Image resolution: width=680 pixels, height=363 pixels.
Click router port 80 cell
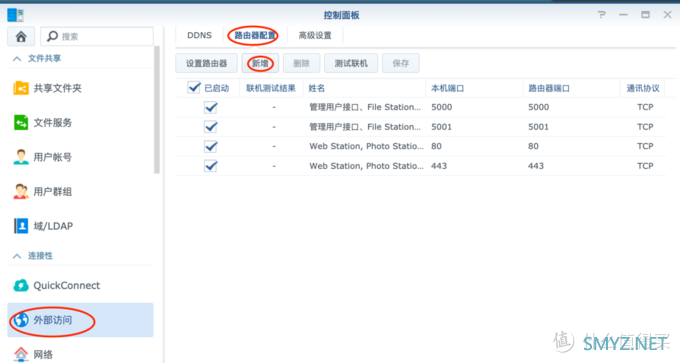coord(533,146)
